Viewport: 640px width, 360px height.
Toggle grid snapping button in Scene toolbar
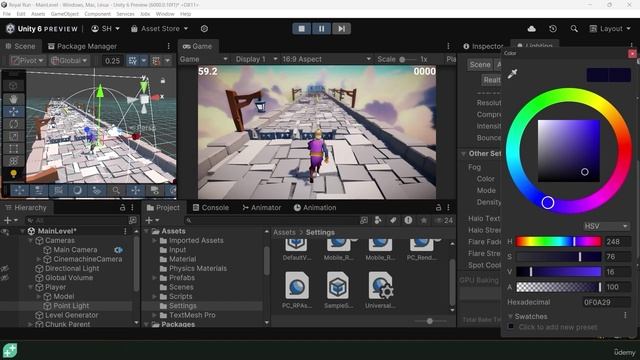pyautogui.click(x=133, y=61)
